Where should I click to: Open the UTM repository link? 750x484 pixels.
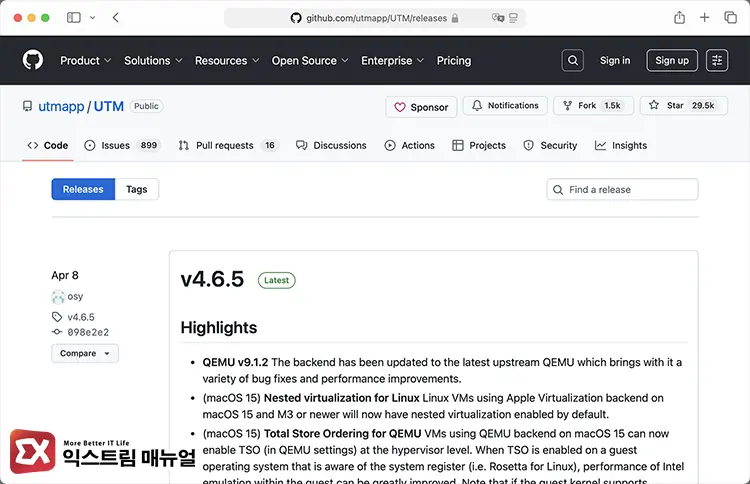tap(109, 106)
